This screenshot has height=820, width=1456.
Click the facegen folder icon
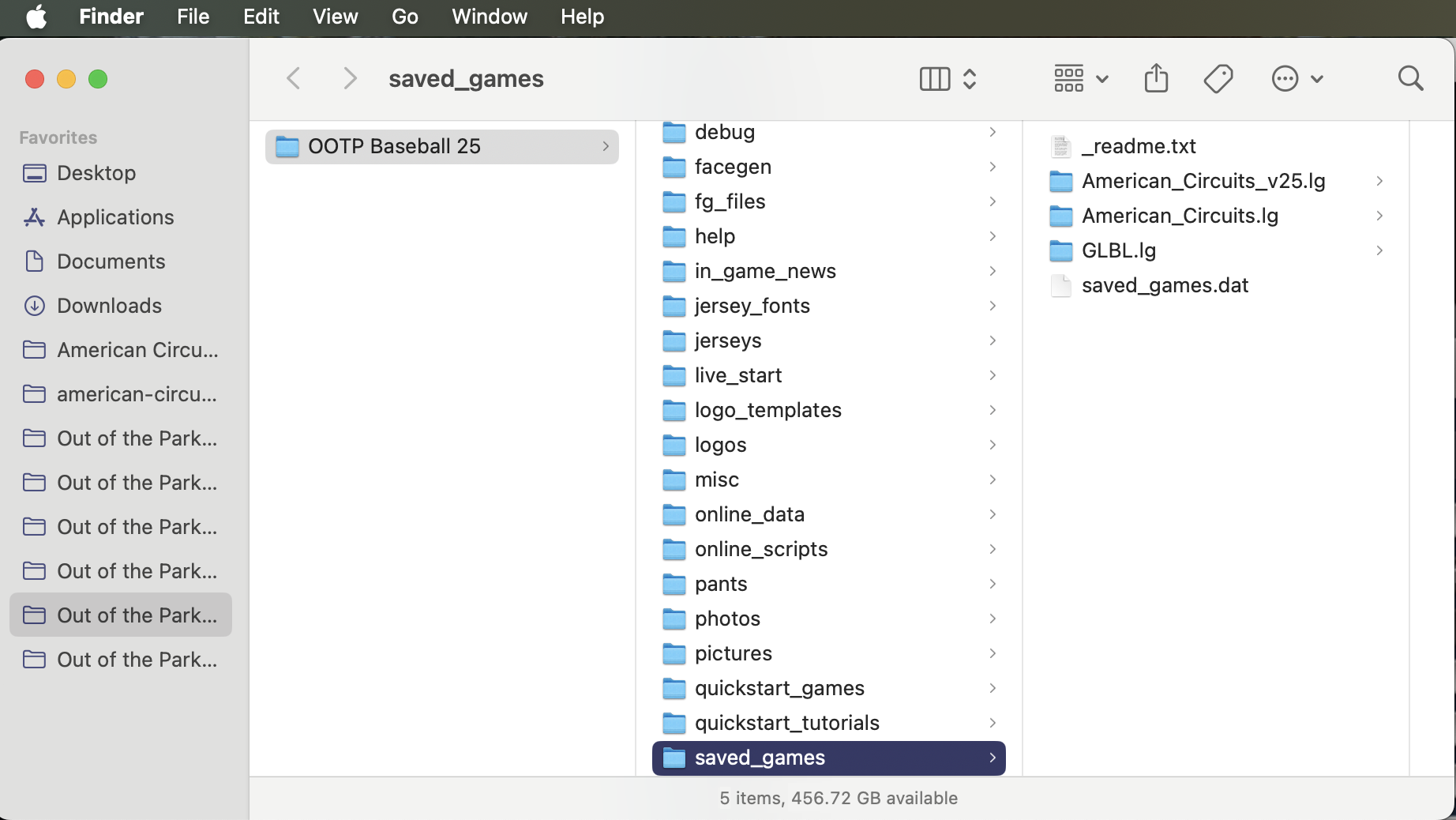[674, 167]
